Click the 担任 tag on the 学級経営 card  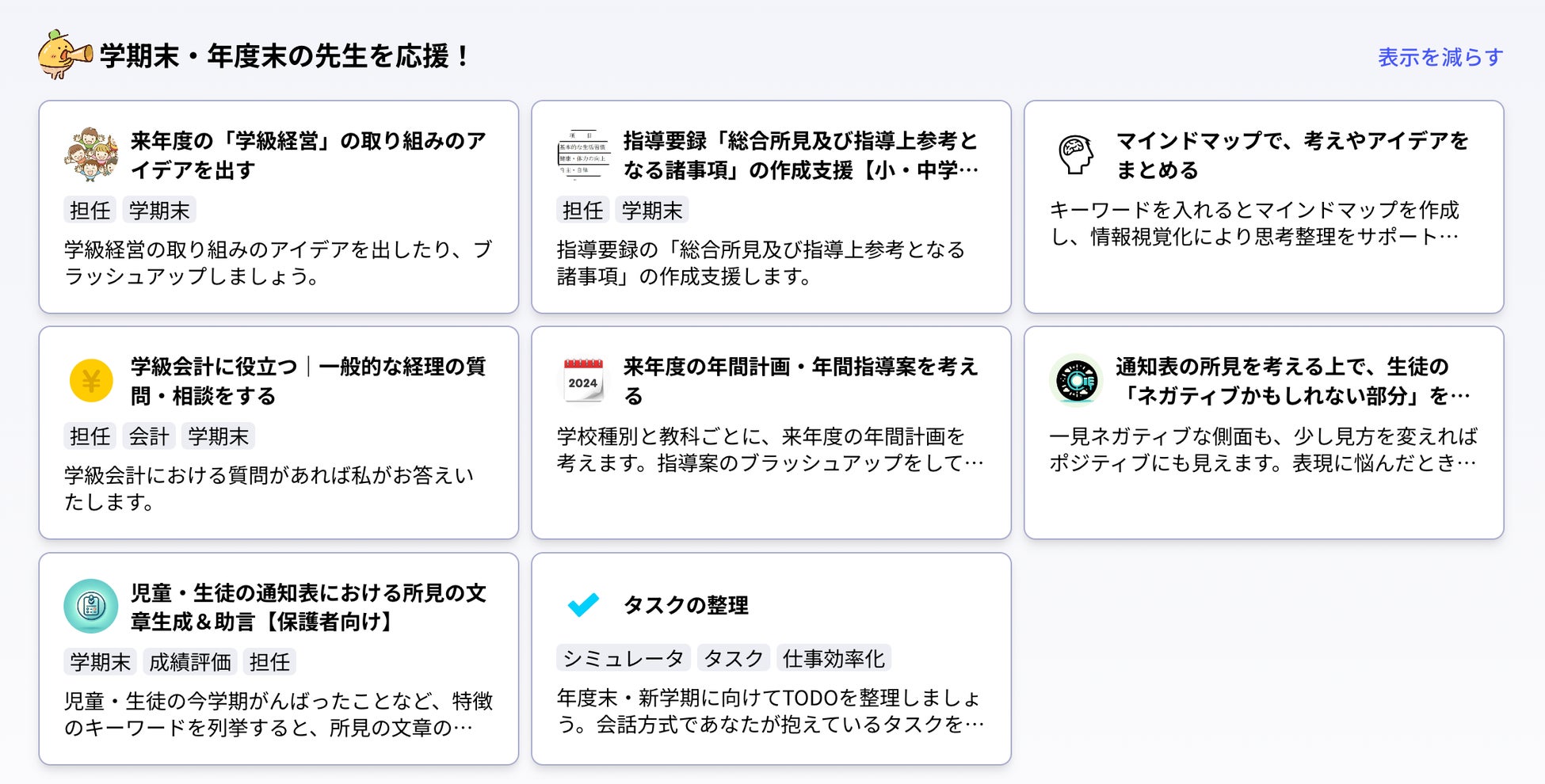[90, 211]
